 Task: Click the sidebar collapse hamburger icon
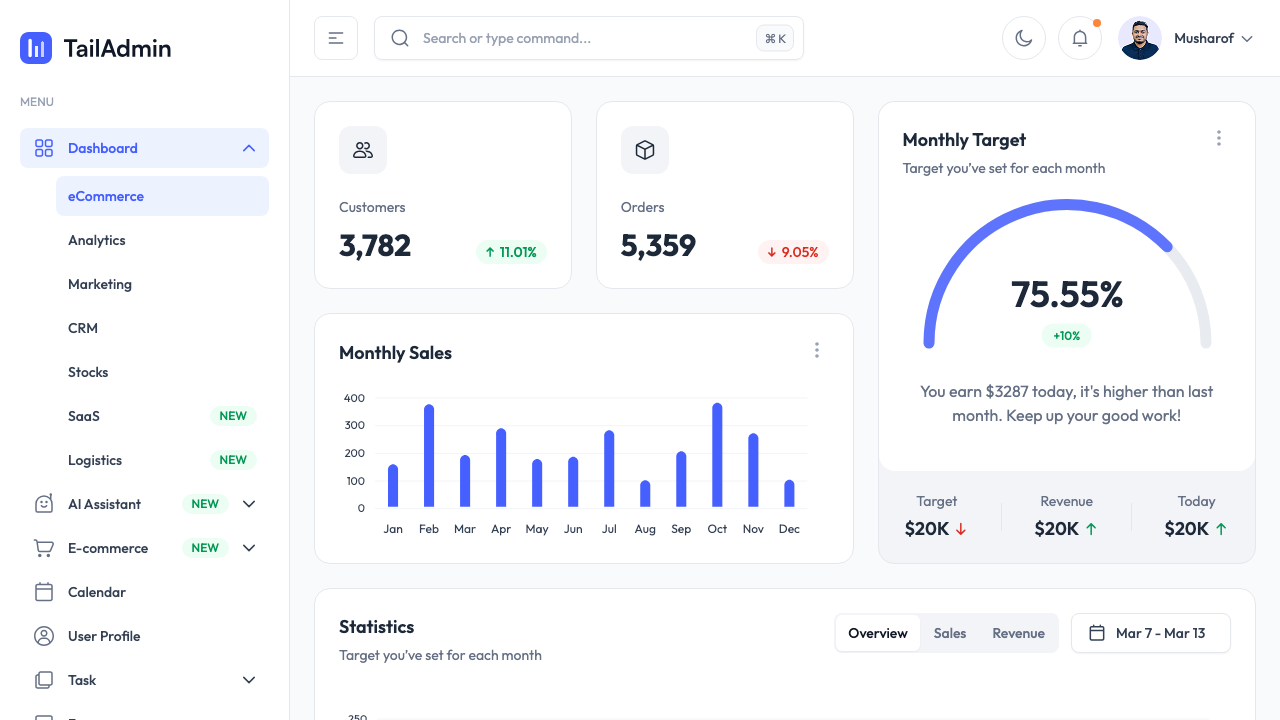(335, 37)
